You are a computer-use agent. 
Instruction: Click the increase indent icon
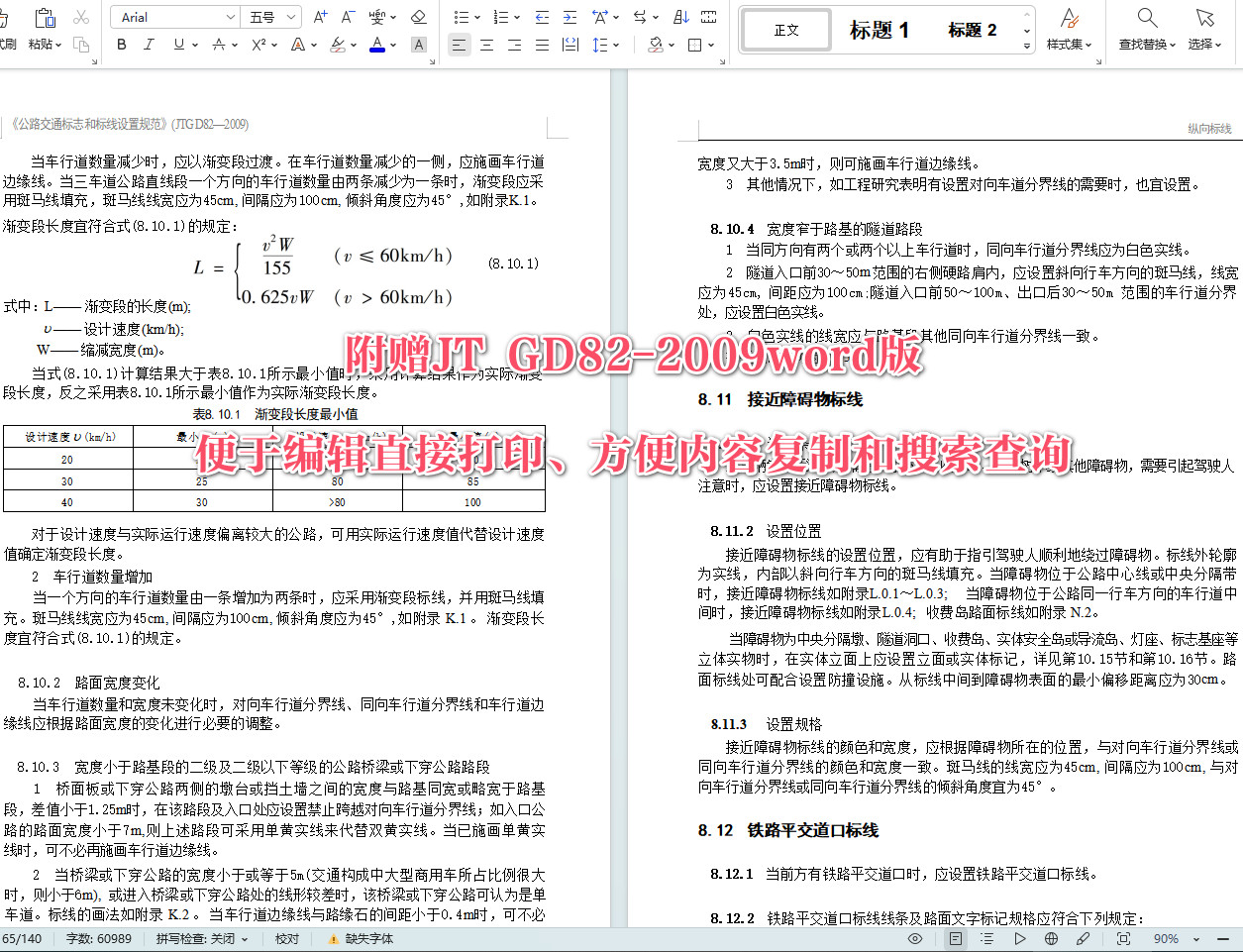(x=570, y=17)
